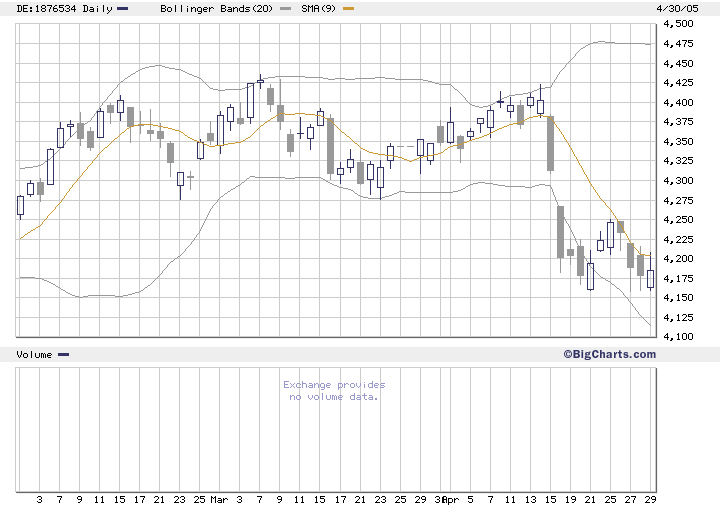This screenshot has width=720, height=510.
Task: Click the gray Bollinger Bands legend swatch
Action: coord(285,8)
